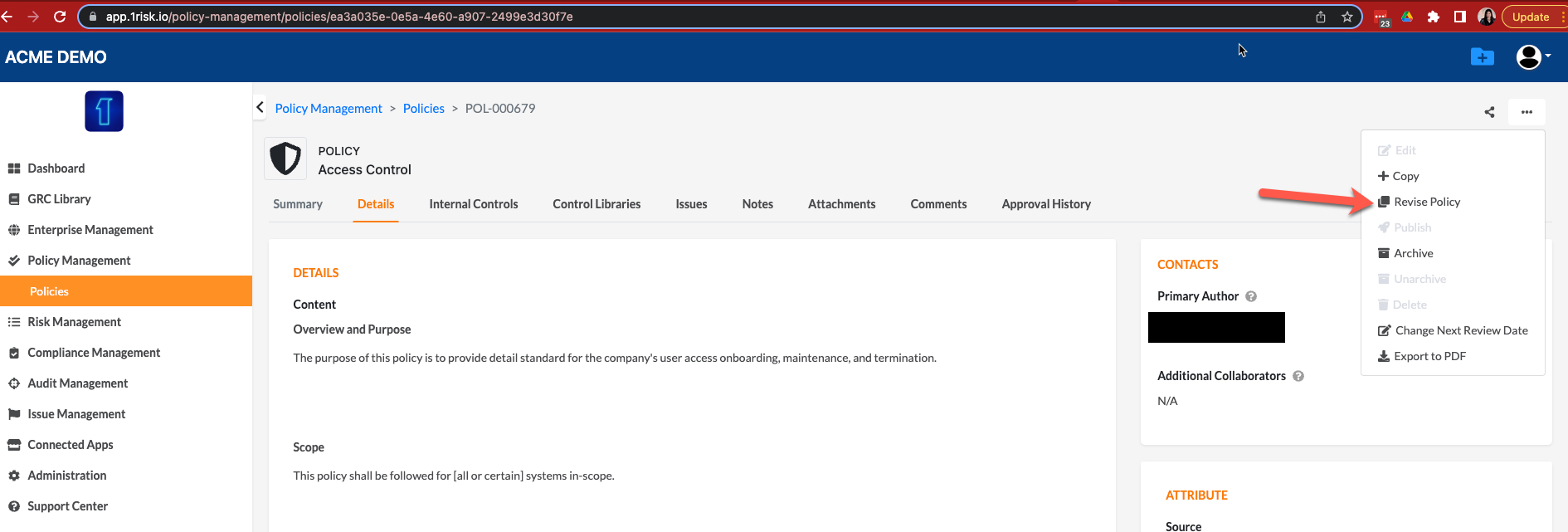The image size is (1568, 532).
Task: Click Unarchive in the actions menu
Action: (x=1412, y=279)
